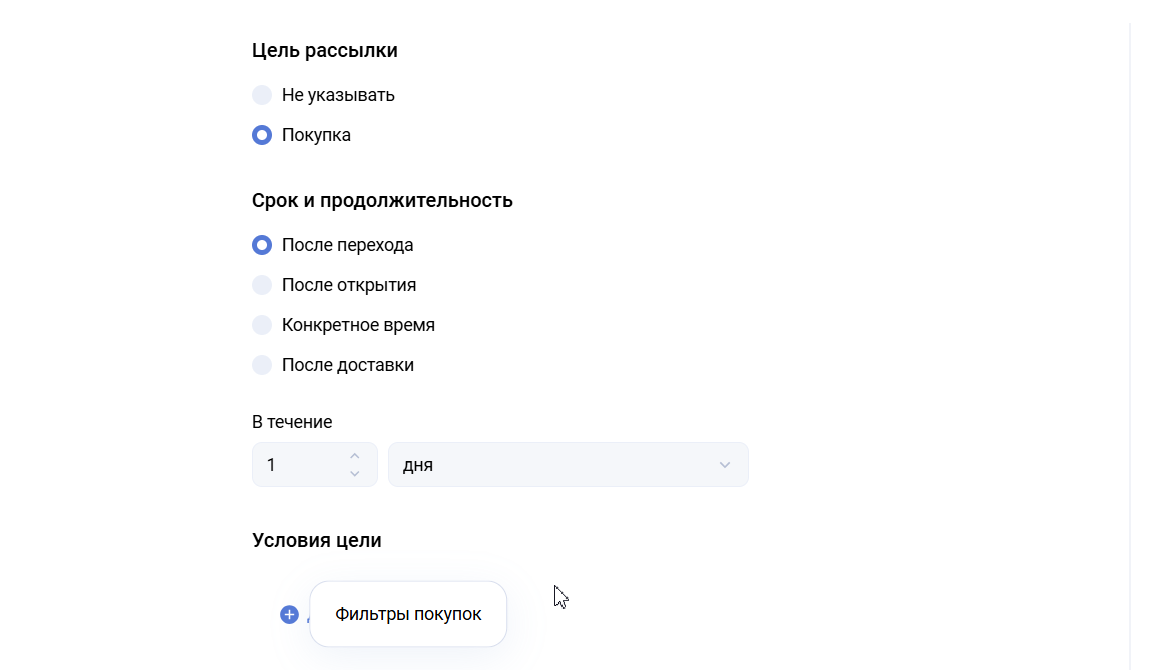Click the down arrow in the В течение stepper
The height and width of the screenshot is (670, 1159).
[x=354, y=473]
